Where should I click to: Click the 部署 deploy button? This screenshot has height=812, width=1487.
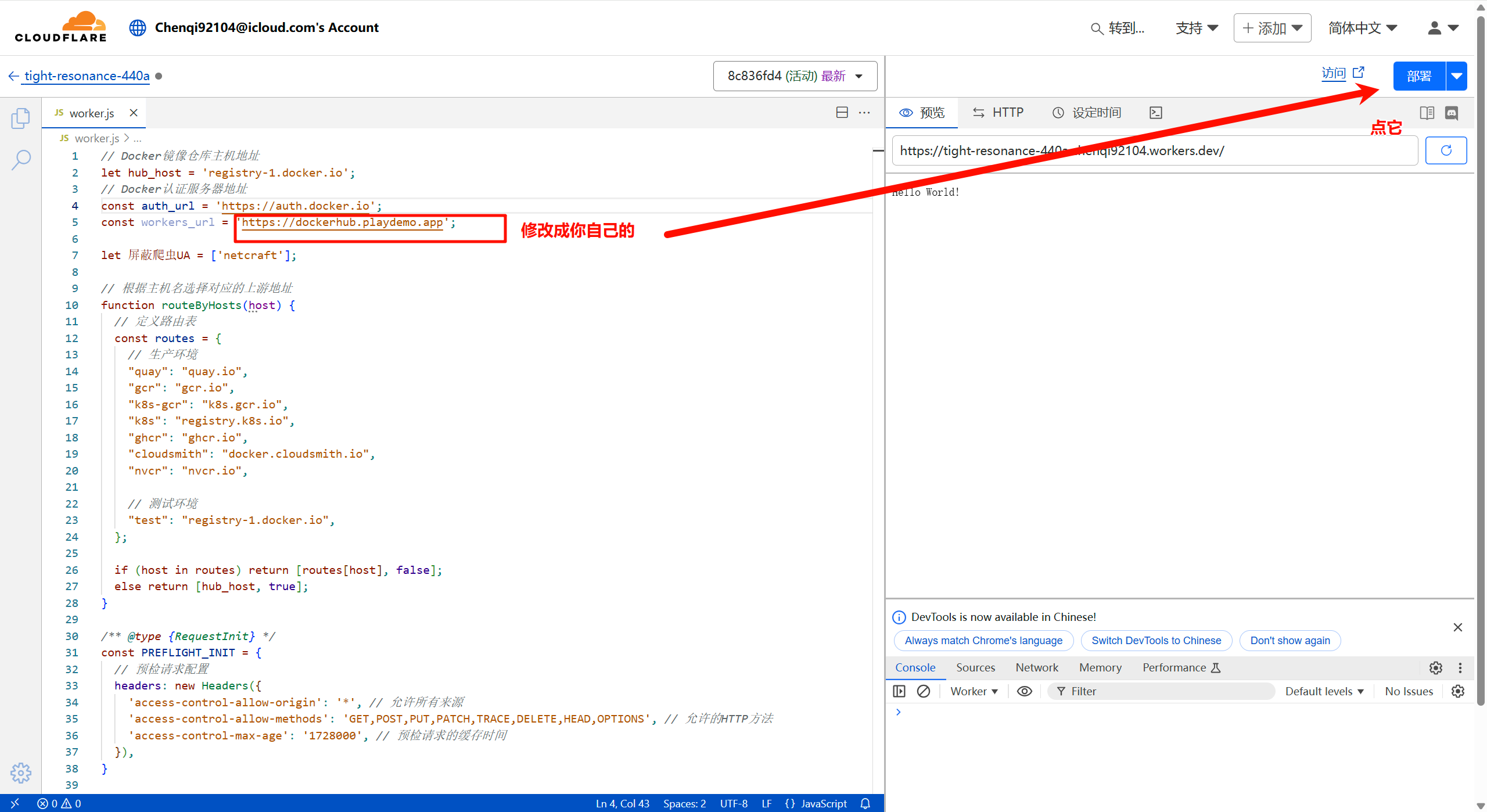tap(1419, 76)
